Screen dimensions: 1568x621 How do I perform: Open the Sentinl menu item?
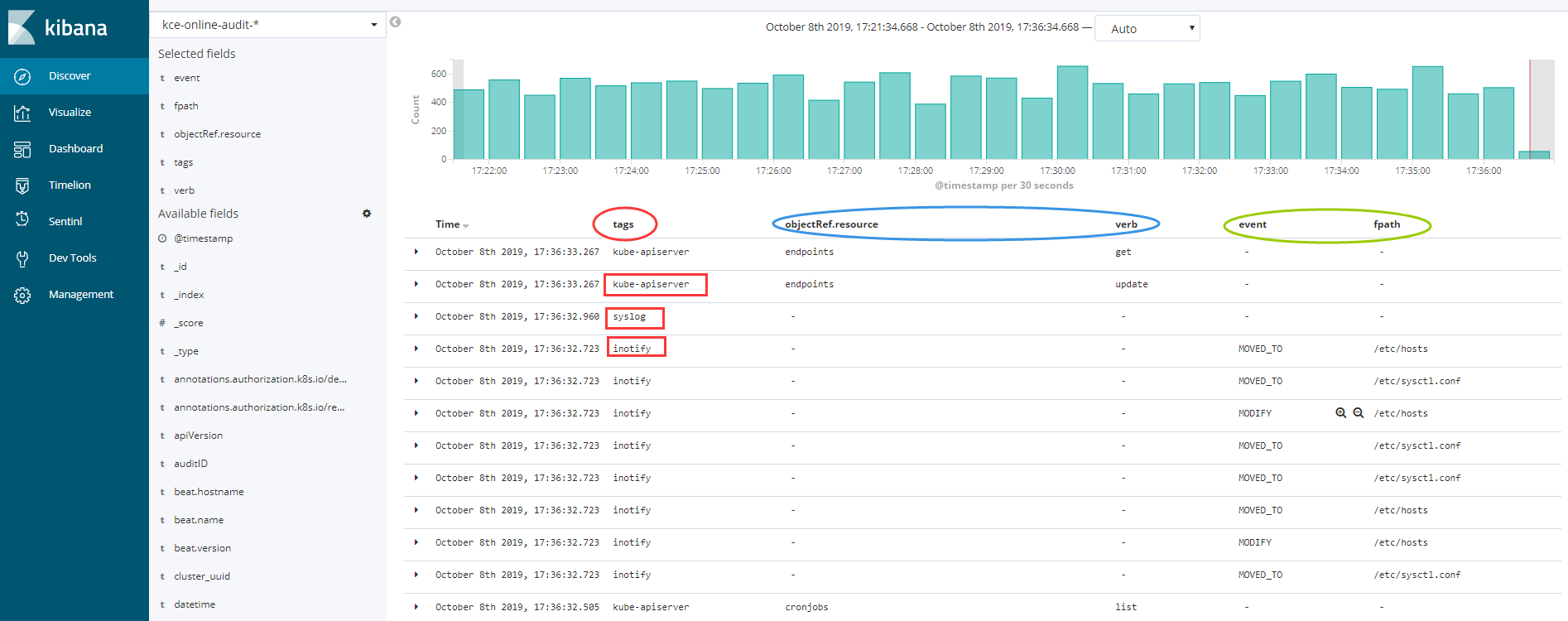(65, 222)
